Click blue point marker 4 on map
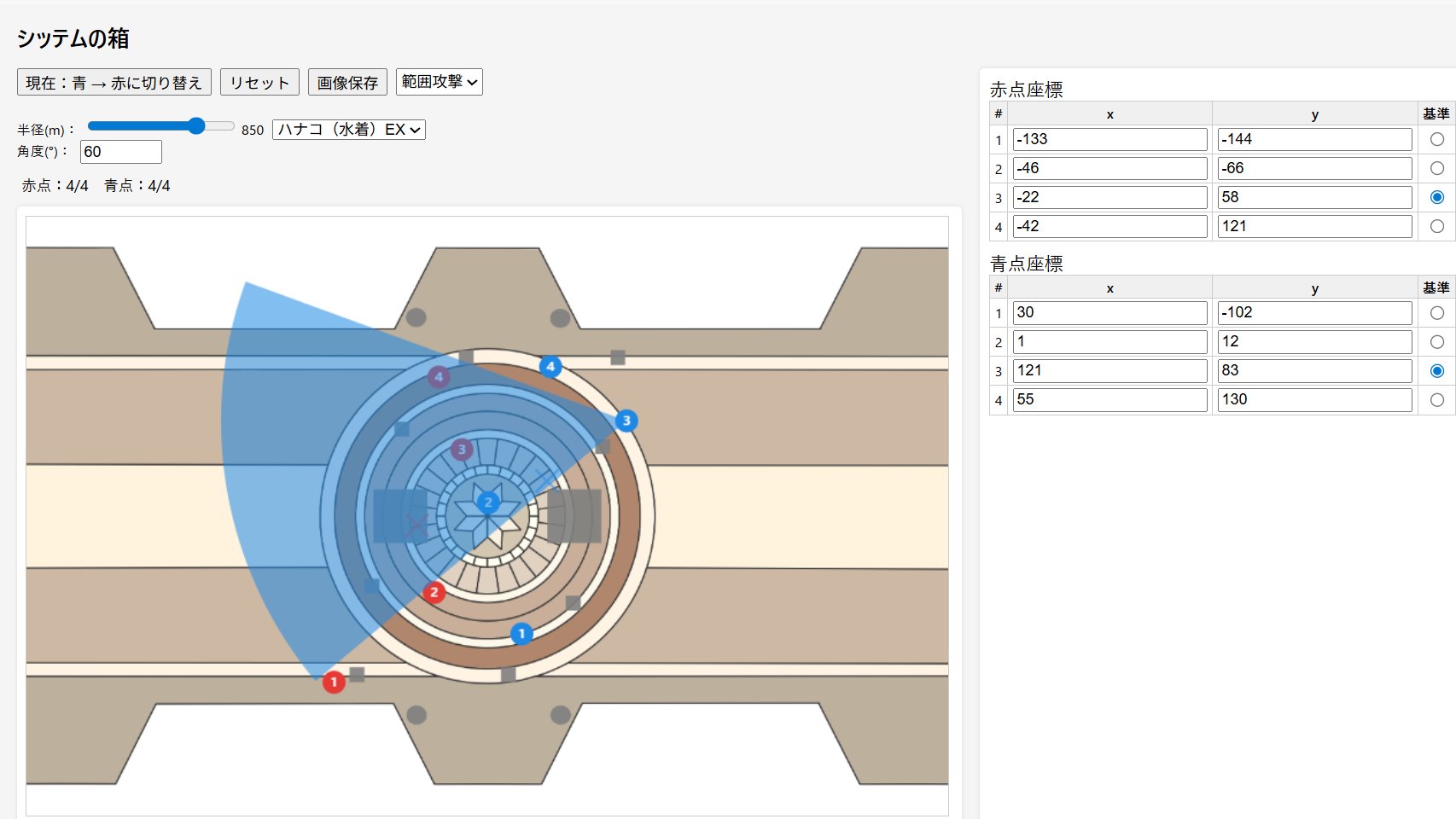This screenshot has width=1456, height=819. pos(550,367)
